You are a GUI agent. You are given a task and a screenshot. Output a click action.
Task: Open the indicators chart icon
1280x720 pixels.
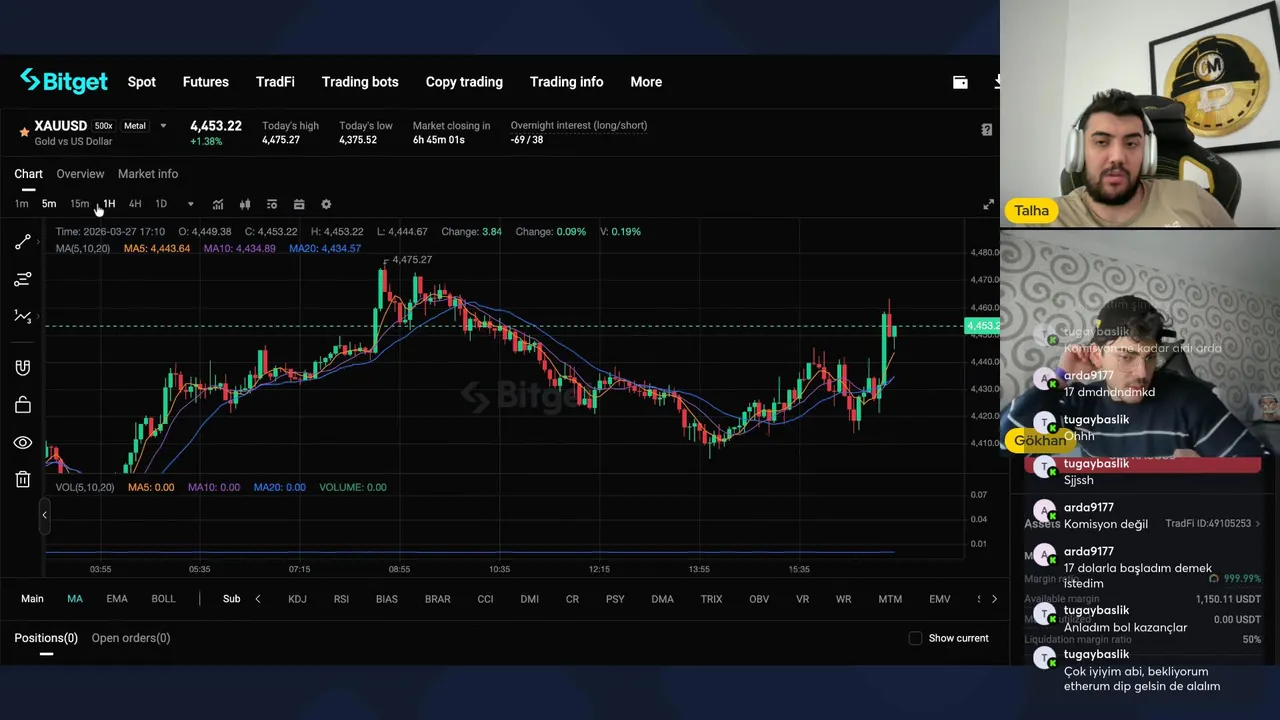point(218,204)
